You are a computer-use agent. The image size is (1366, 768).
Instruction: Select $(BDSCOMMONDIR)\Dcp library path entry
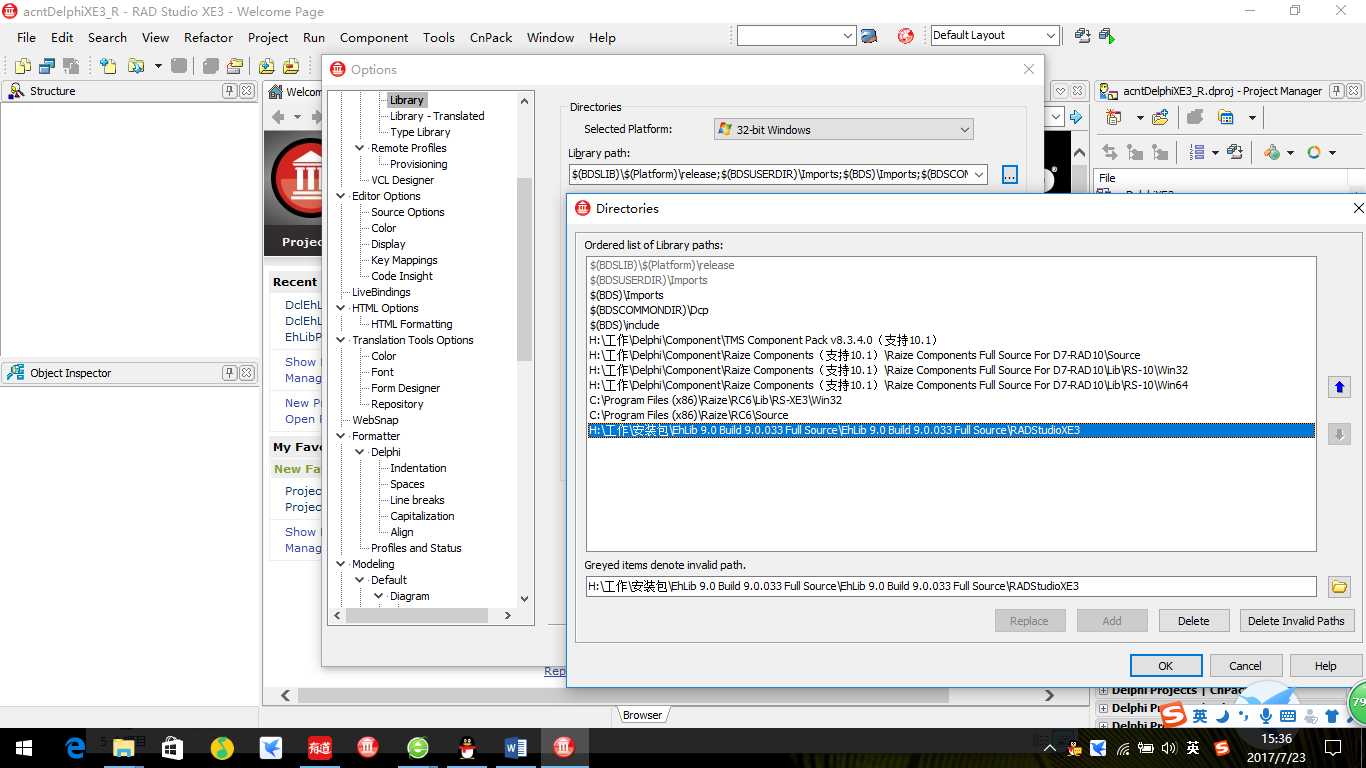[x=648, y=310]
